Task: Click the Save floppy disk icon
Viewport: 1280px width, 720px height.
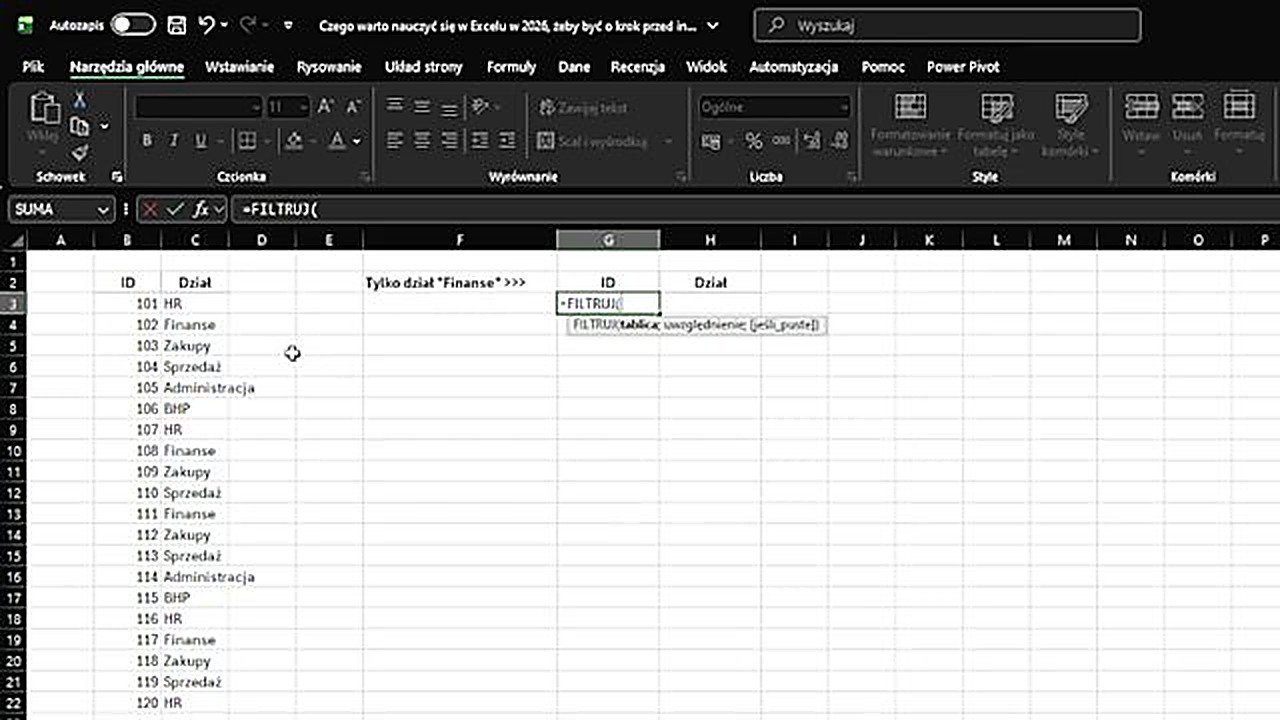Action: 177,26
